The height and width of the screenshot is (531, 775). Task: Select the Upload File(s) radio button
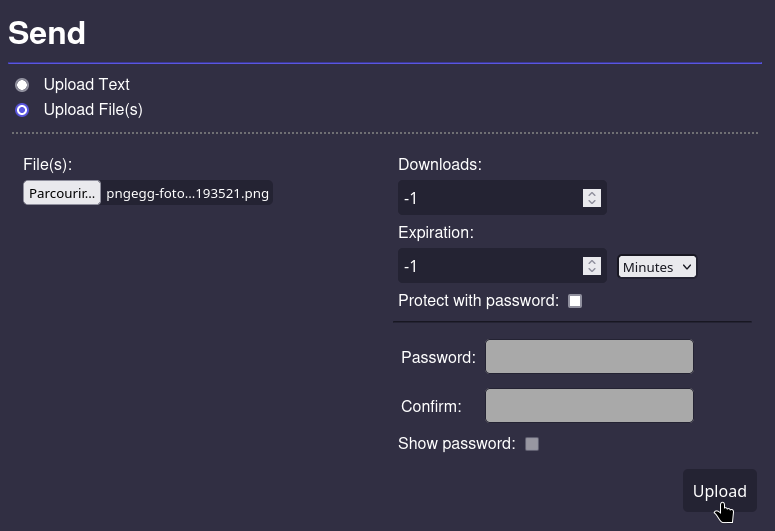[22, 110]
